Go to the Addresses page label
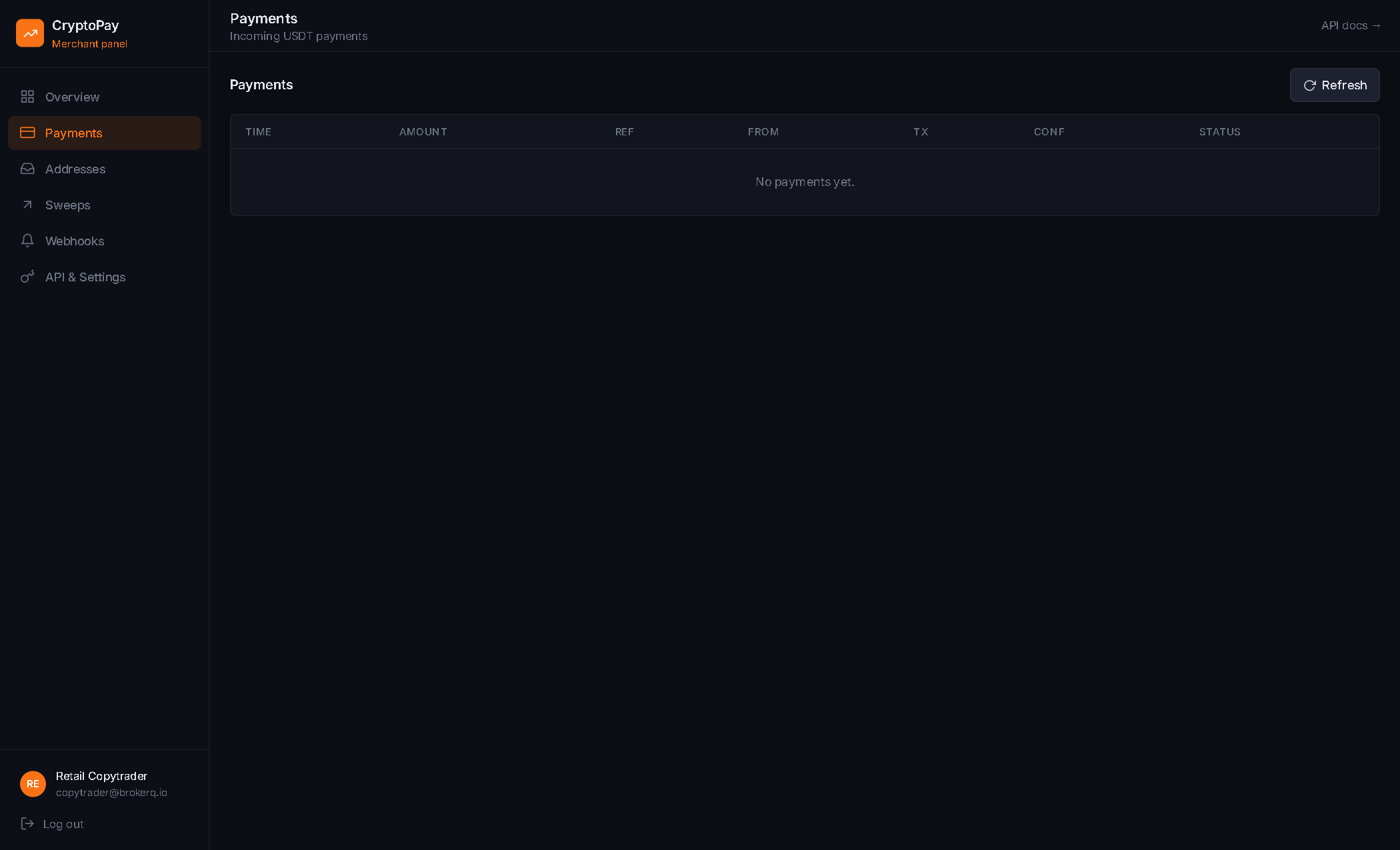This screenshot has height=850, width=1400. pyautogui.click(x=75, y=169)
